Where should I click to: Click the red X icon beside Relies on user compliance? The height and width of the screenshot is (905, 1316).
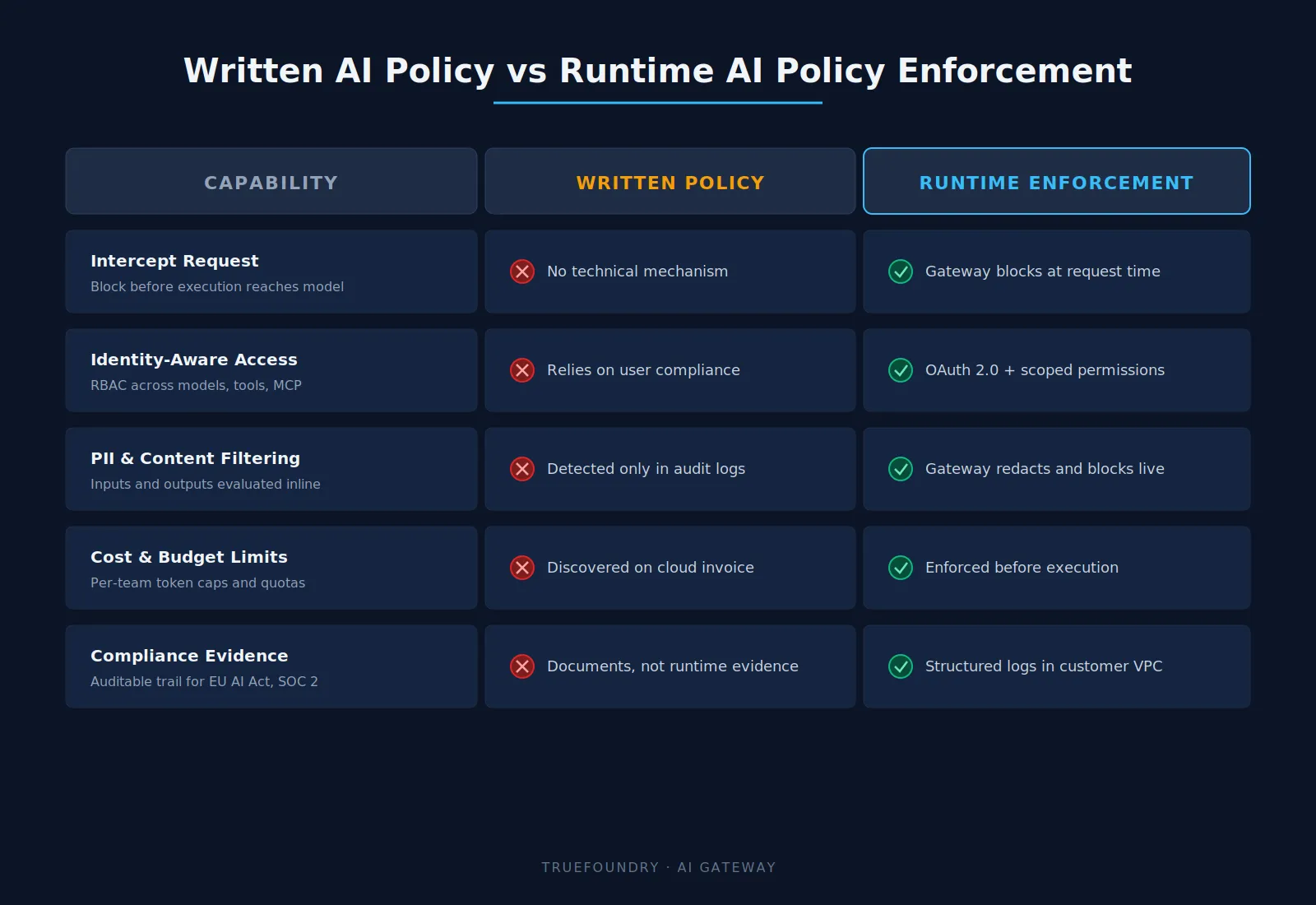pos(522,370)
